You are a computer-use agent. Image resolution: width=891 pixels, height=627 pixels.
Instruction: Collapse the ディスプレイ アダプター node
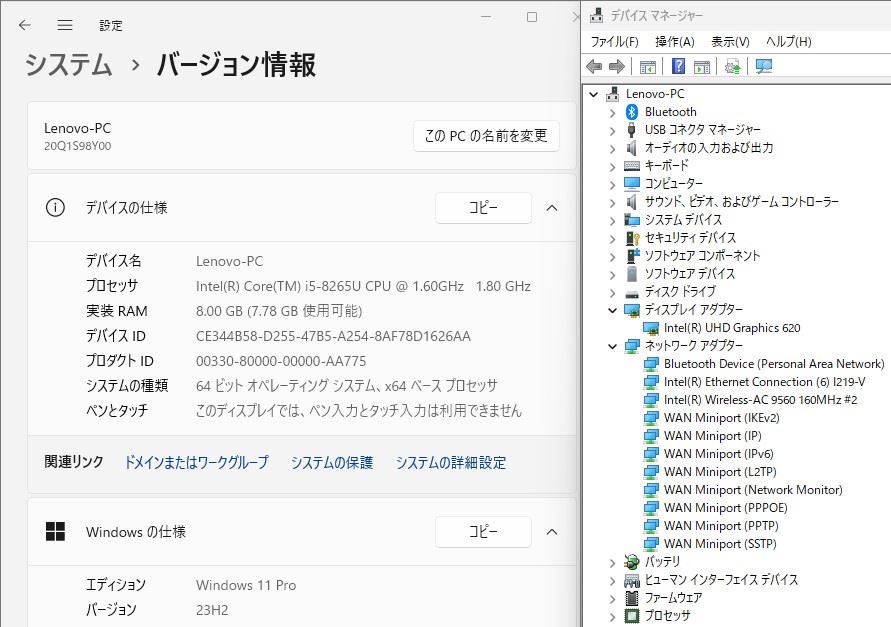pos(612,310)
